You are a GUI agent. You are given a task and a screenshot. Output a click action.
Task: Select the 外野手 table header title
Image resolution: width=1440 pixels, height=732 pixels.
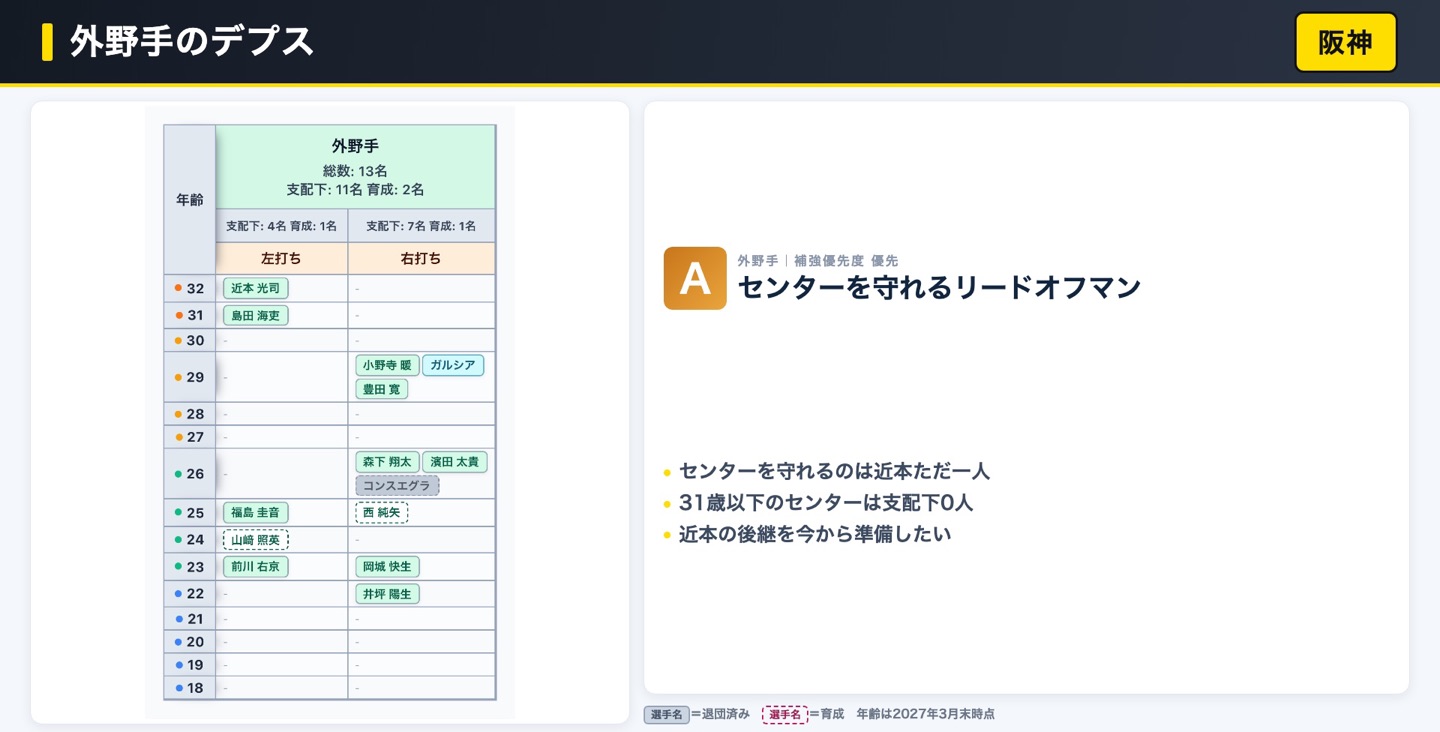(x=355, y=146)
